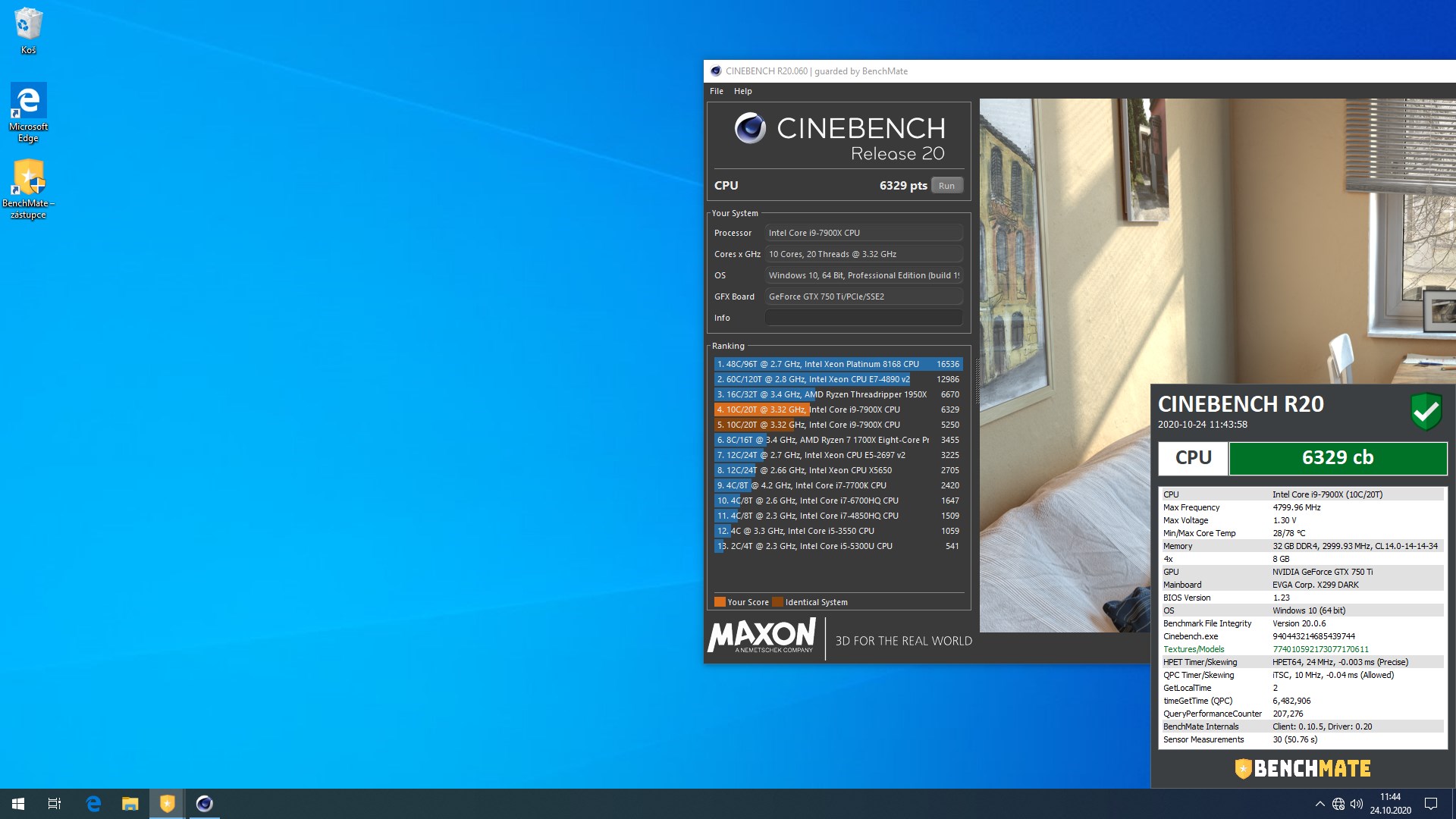Open the notification center icon

tap(1431, 804)
